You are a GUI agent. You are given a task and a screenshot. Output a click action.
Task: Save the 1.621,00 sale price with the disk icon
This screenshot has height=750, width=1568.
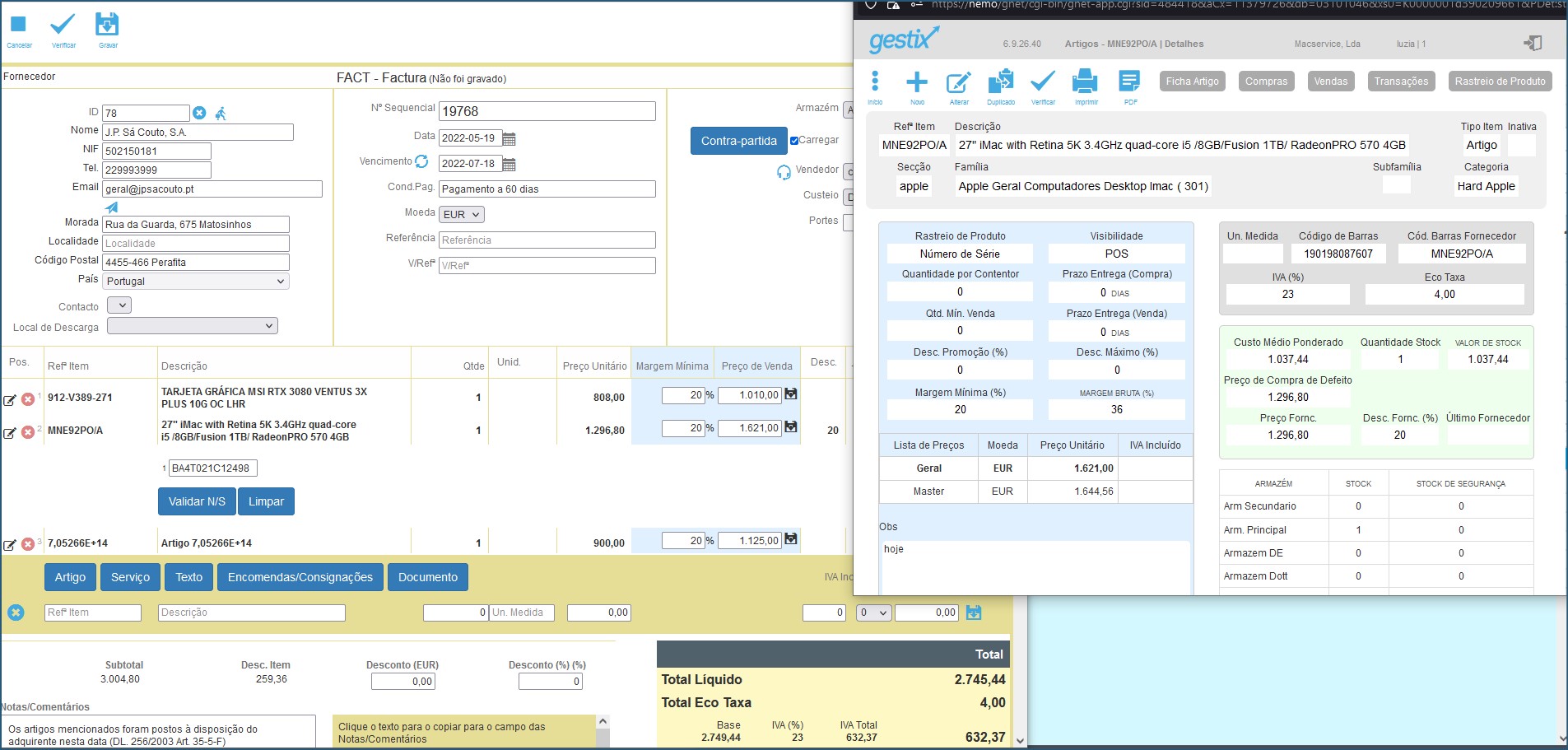[x=791, y=427]
